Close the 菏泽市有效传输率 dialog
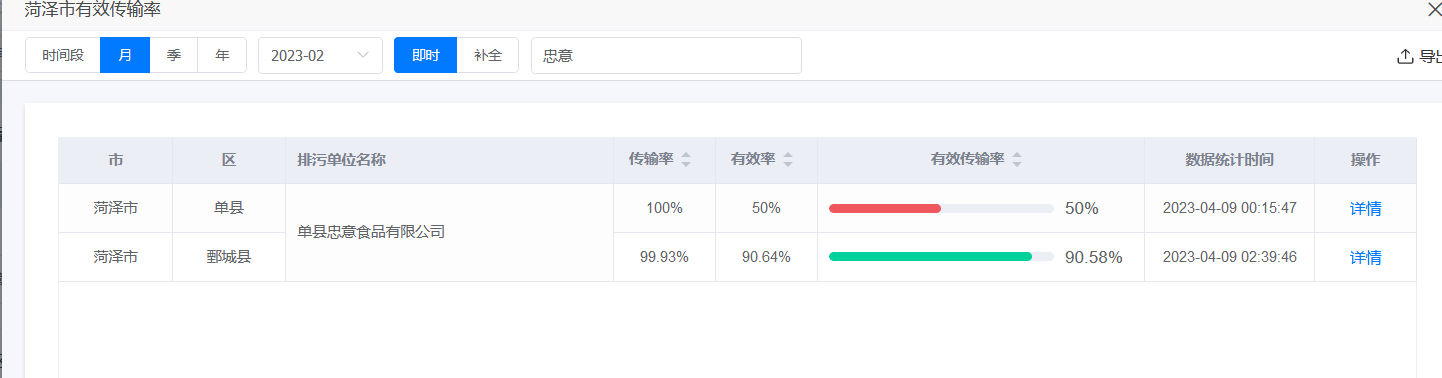The height and width of the screenshot is (378, 1442). (1434, 9)
